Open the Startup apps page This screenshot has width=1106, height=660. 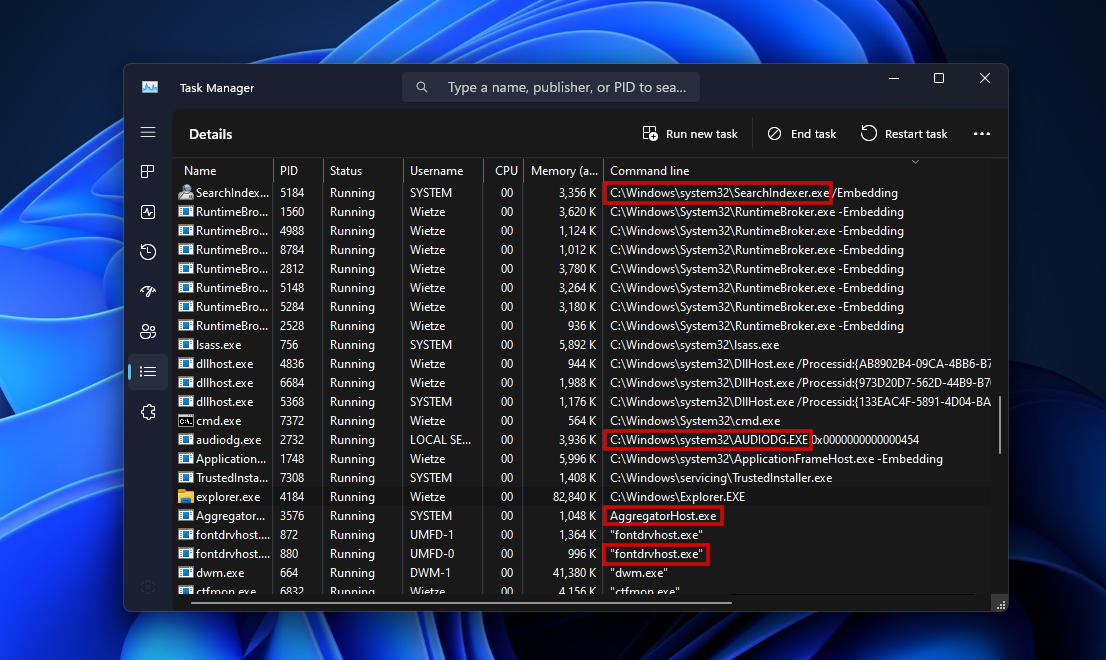(148, 291)
